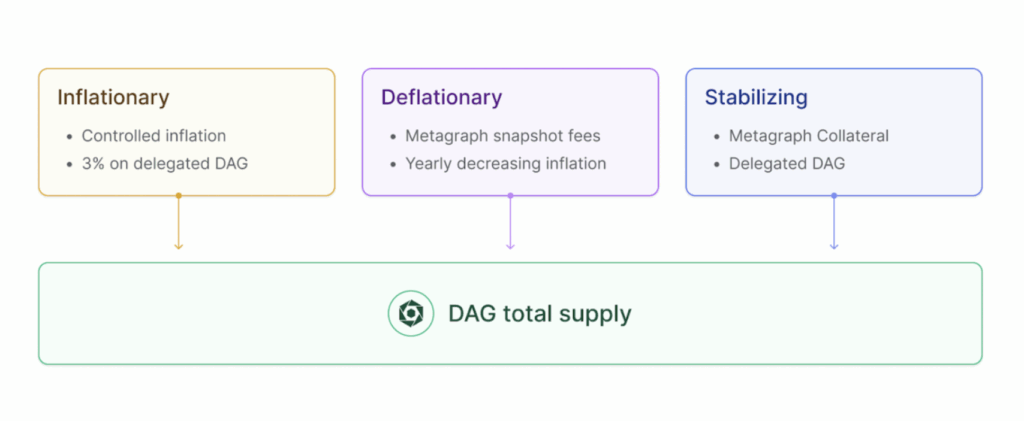Click orange connector dot on Inflationary box
The image size is (1024, 421).
(x=178, y=196)
